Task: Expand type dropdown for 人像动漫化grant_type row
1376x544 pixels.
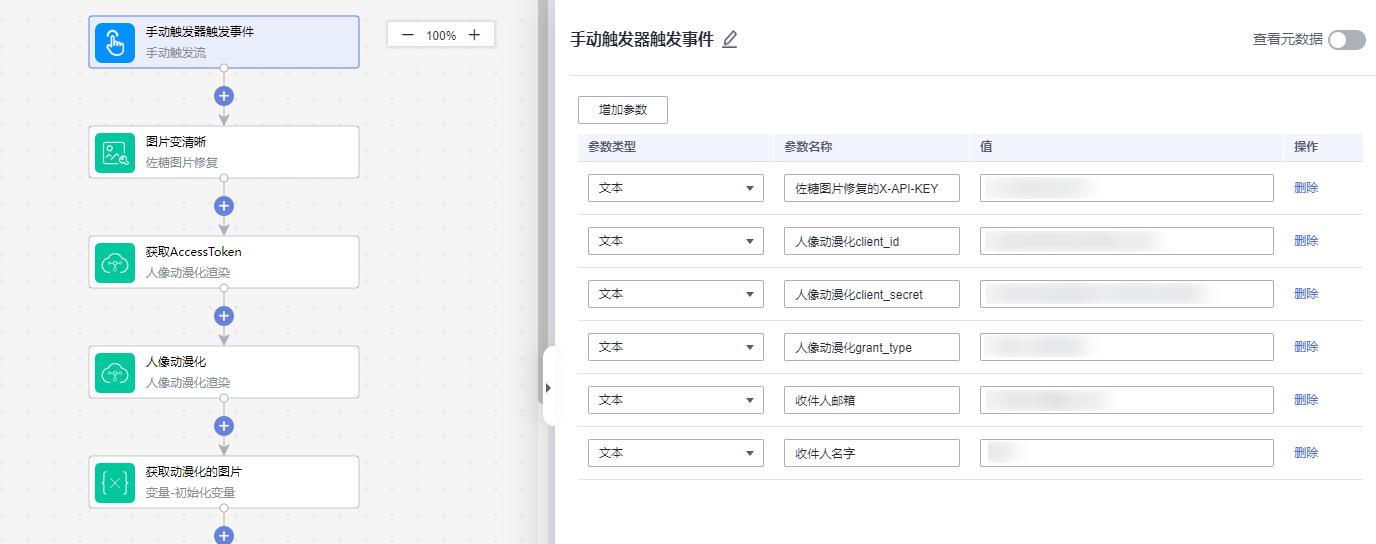Action: [x=675, y=347]
